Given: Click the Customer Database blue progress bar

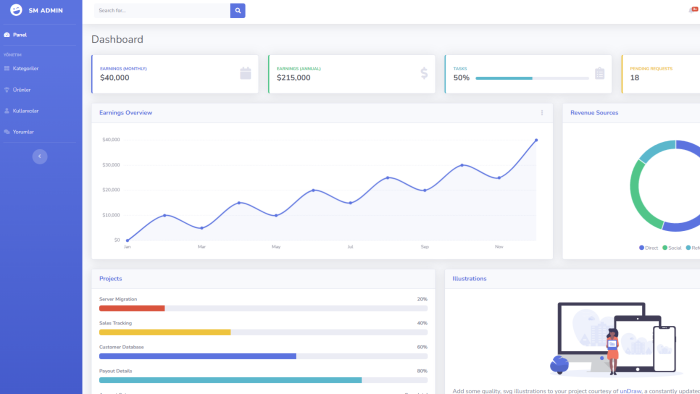Looking at the screenshot, I should click(197, 356).
